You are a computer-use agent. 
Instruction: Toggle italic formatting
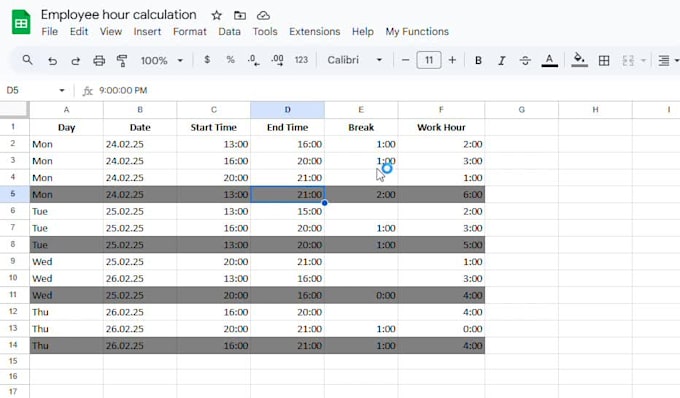tap(502, 60)
